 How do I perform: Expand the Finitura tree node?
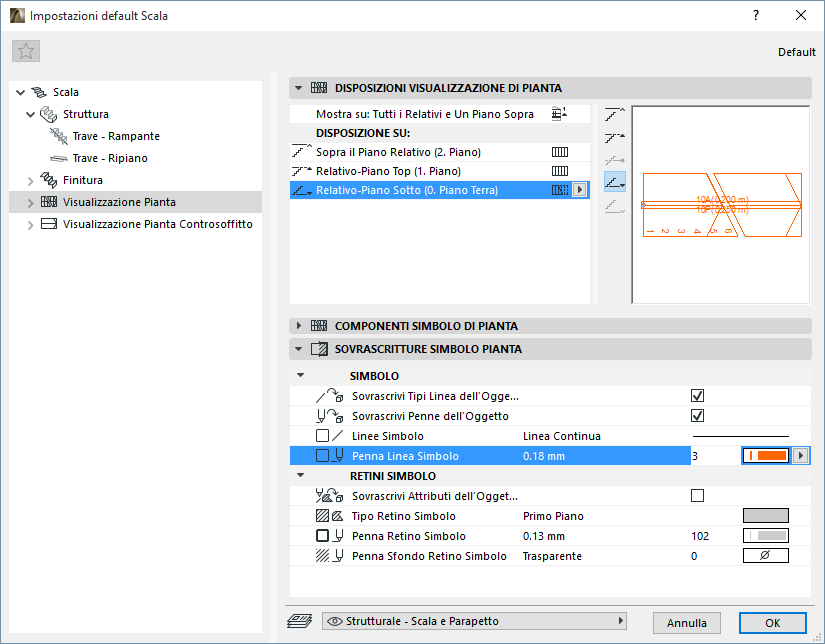(x=31, y=180)
